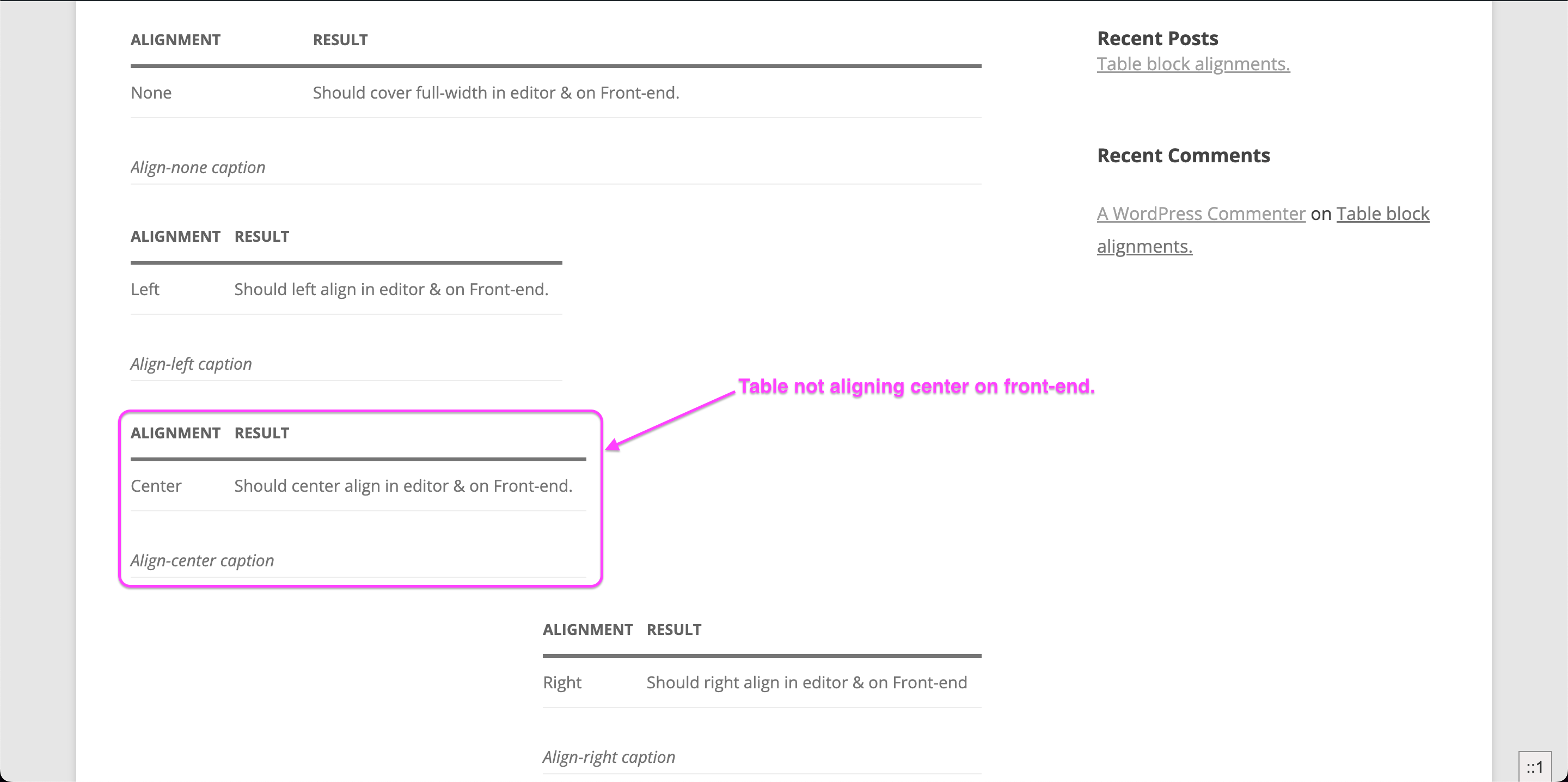Click the 'Left' alignment table cell
Image resolution: width=1568 pixels, height=782 pixels.
point(145,289)
